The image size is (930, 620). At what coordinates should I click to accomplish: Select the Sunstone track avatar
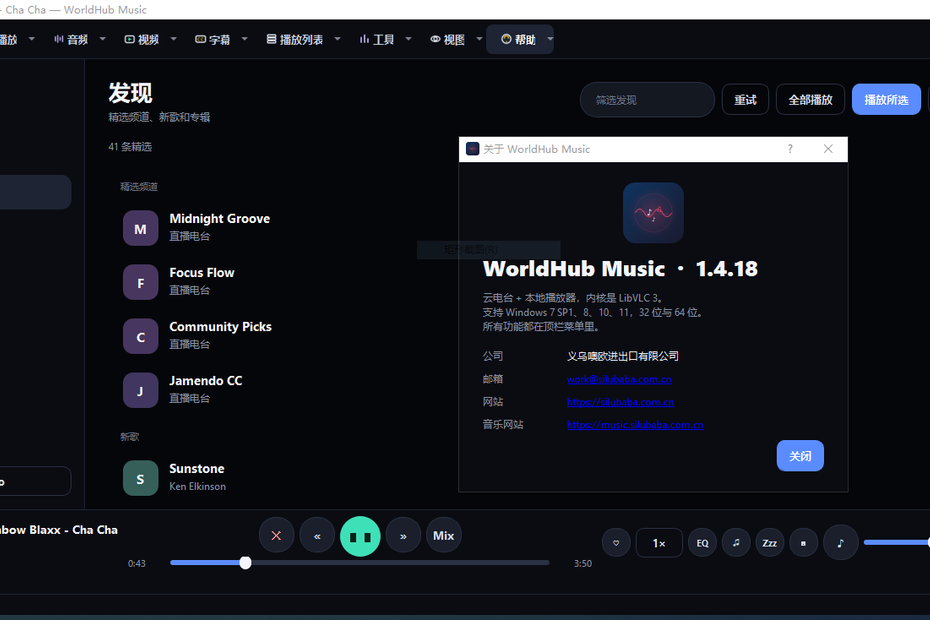click(141, 478)
